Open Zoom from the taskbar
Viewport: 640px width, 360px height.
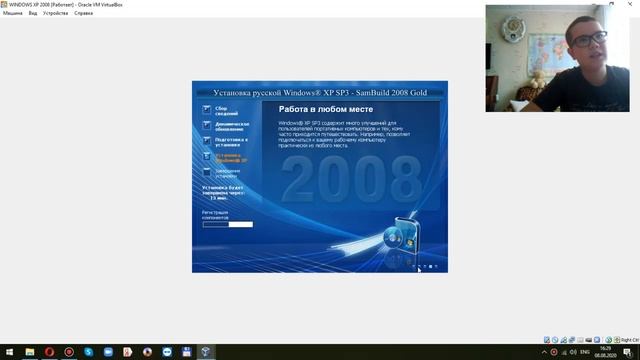coord(108,352)
